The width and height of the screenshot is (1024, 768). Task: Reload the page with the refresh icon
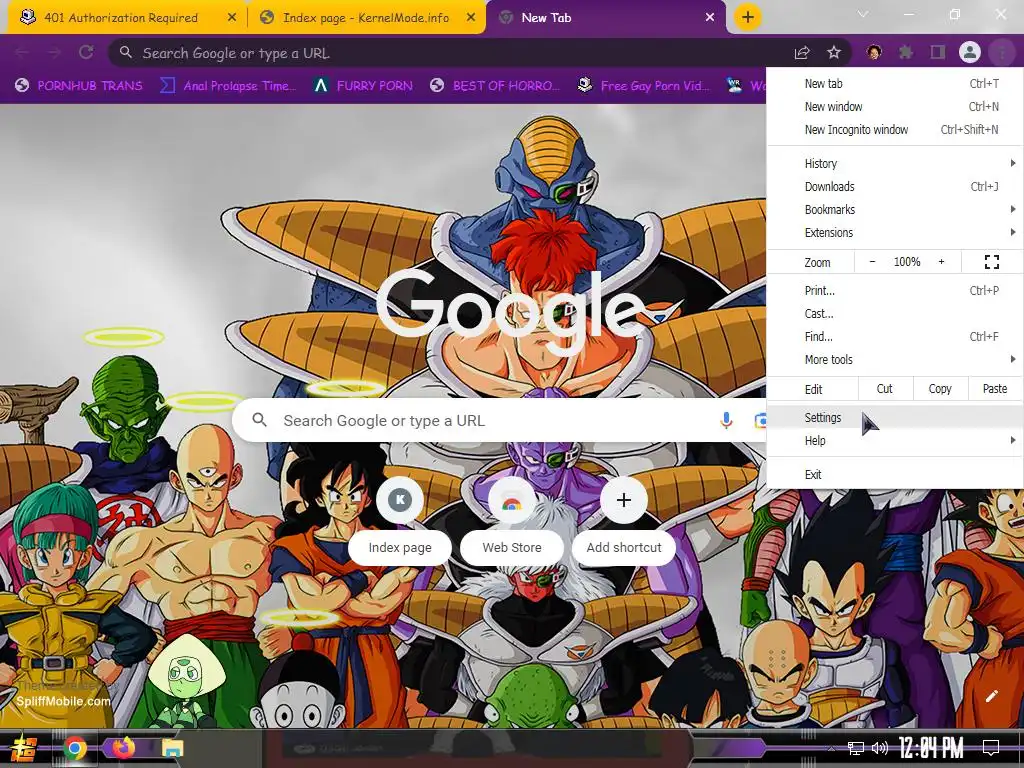coord(86,52)
